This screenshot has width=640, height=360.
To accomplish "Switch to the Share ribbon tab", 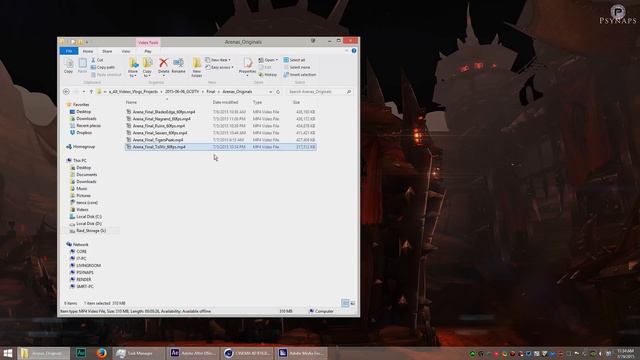I will coord(107,51).
